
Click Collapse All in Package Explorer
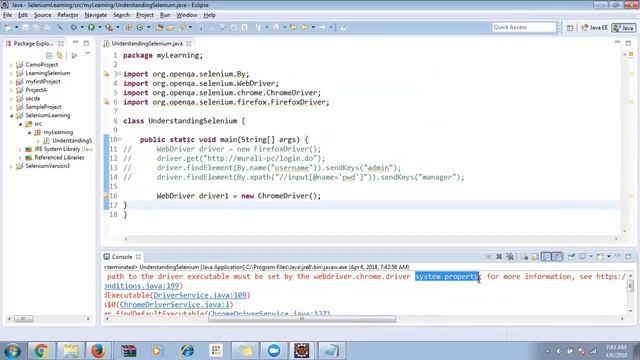[49, 55]
